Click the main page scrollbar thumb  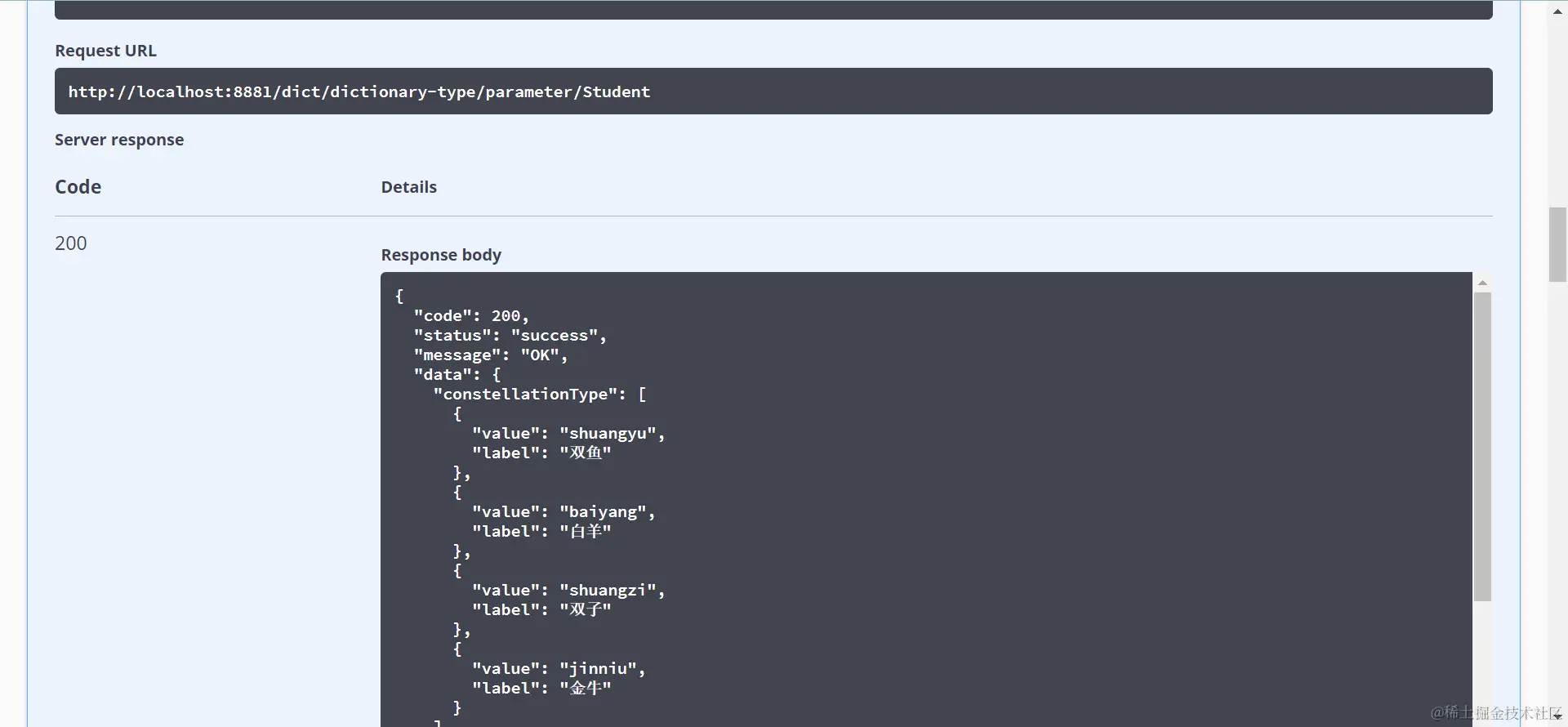tap(1557, 244)
